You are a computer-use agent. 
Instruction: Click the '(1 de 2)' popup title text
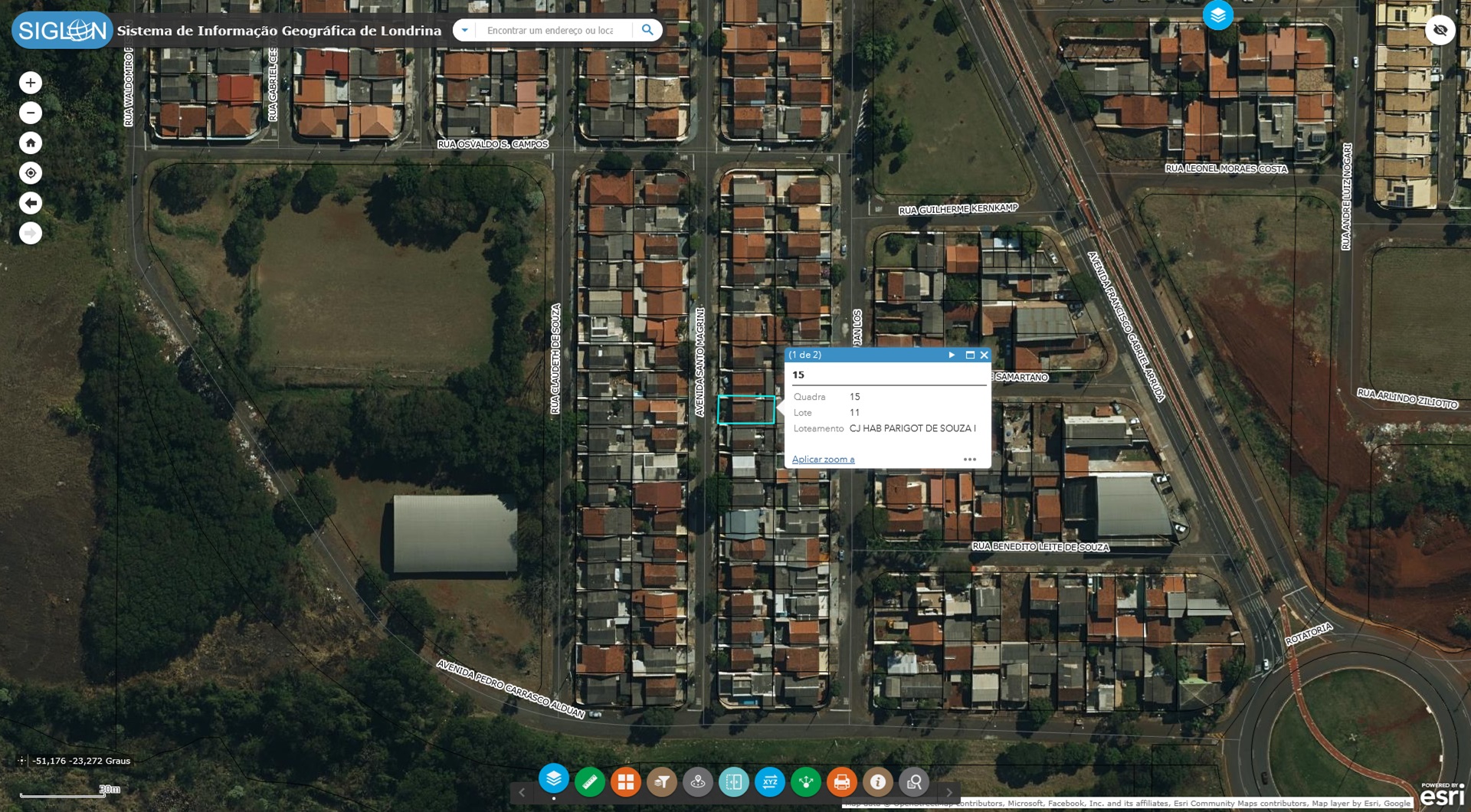805,355
